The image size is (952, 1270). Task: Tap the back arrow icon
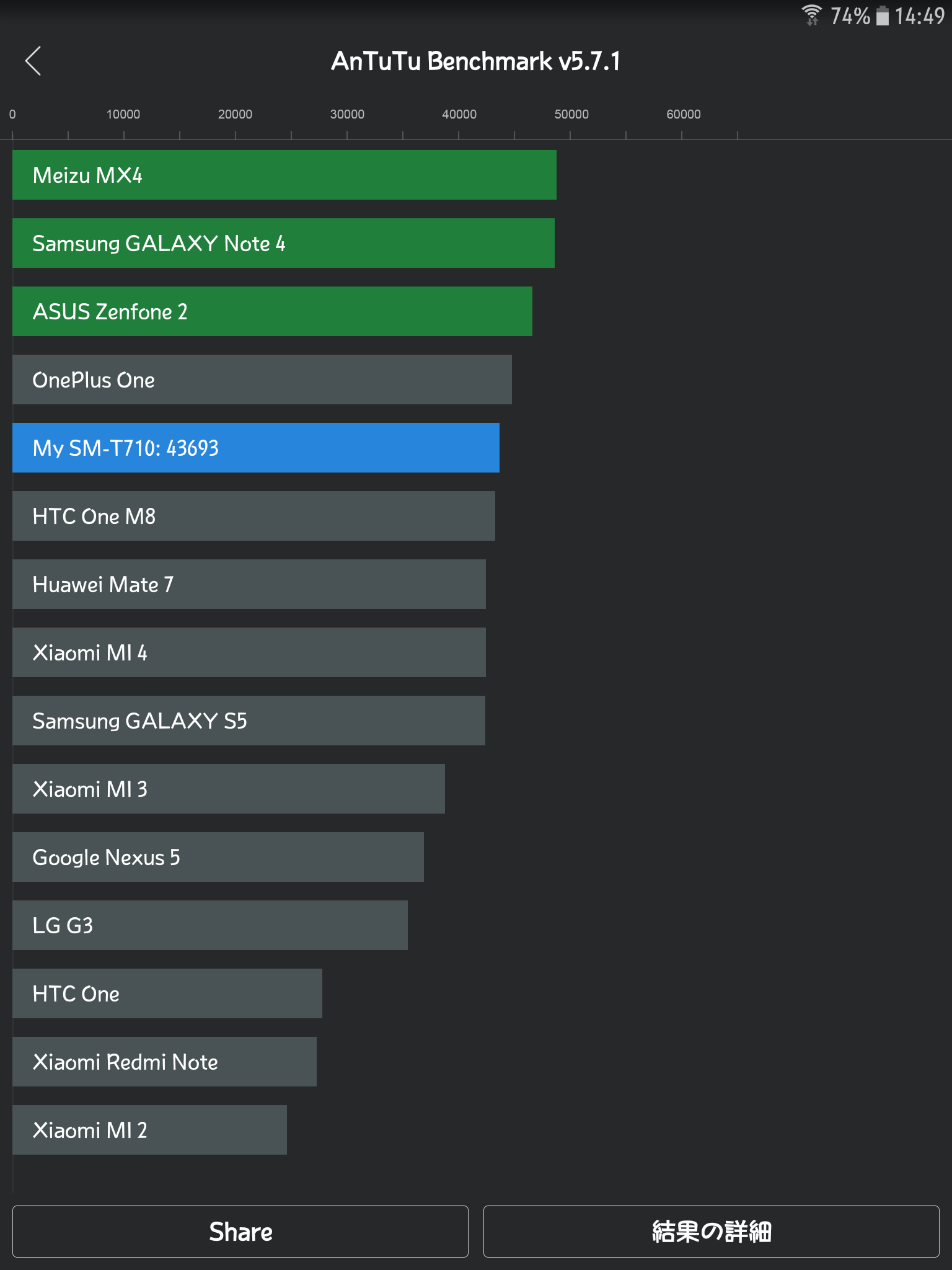click(x=33, y=61)
